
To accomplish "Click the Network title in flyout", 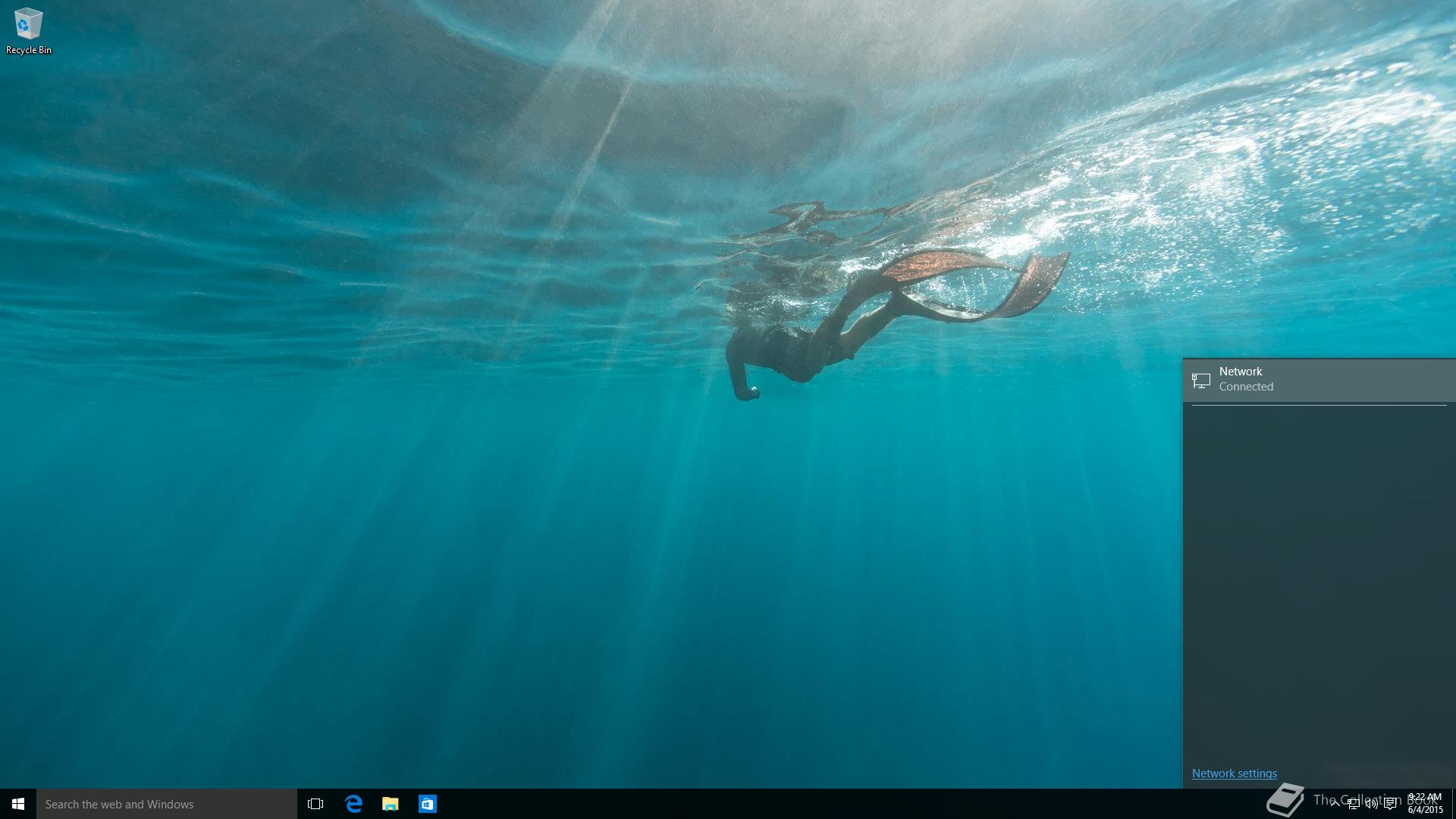I will (1241, 372).
